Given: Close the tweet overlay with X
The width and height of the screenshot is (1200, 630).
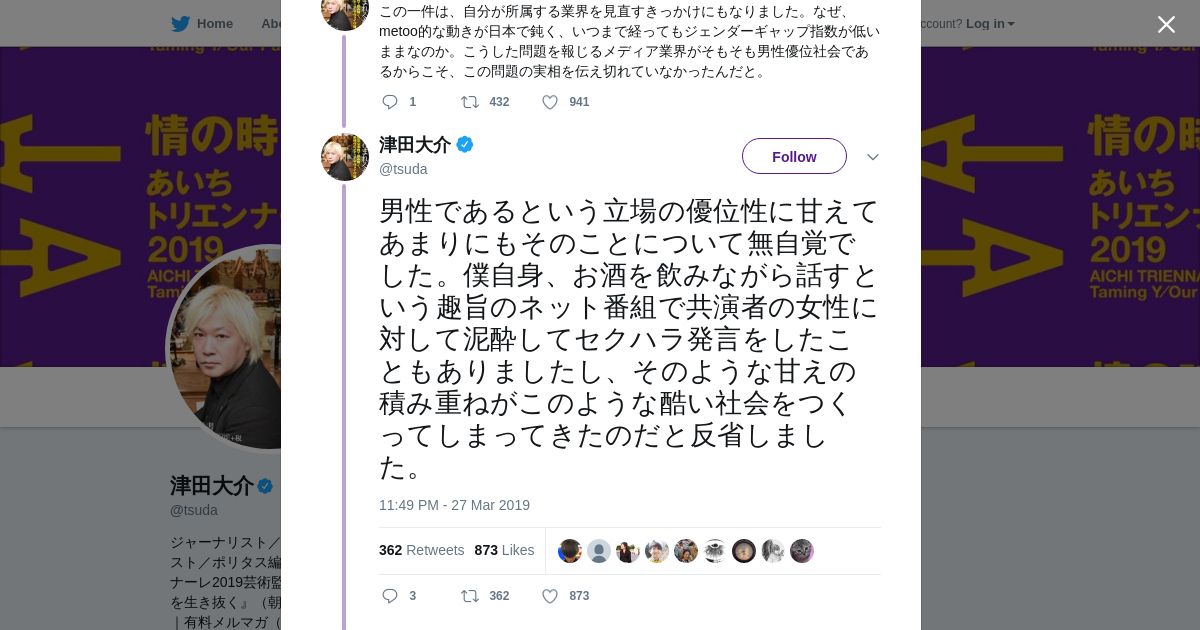Looking at the screenshot, I should (1166, 25).
